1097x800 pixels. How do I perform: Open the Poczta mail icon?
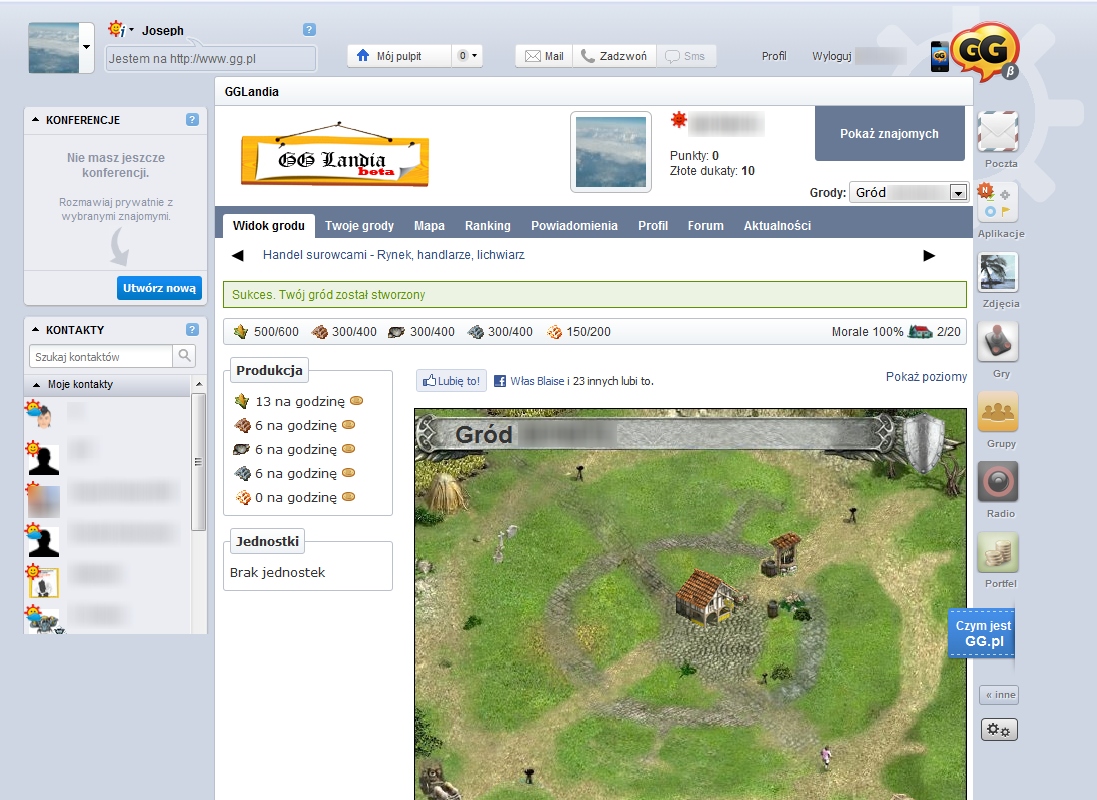(x=998, y=131)
